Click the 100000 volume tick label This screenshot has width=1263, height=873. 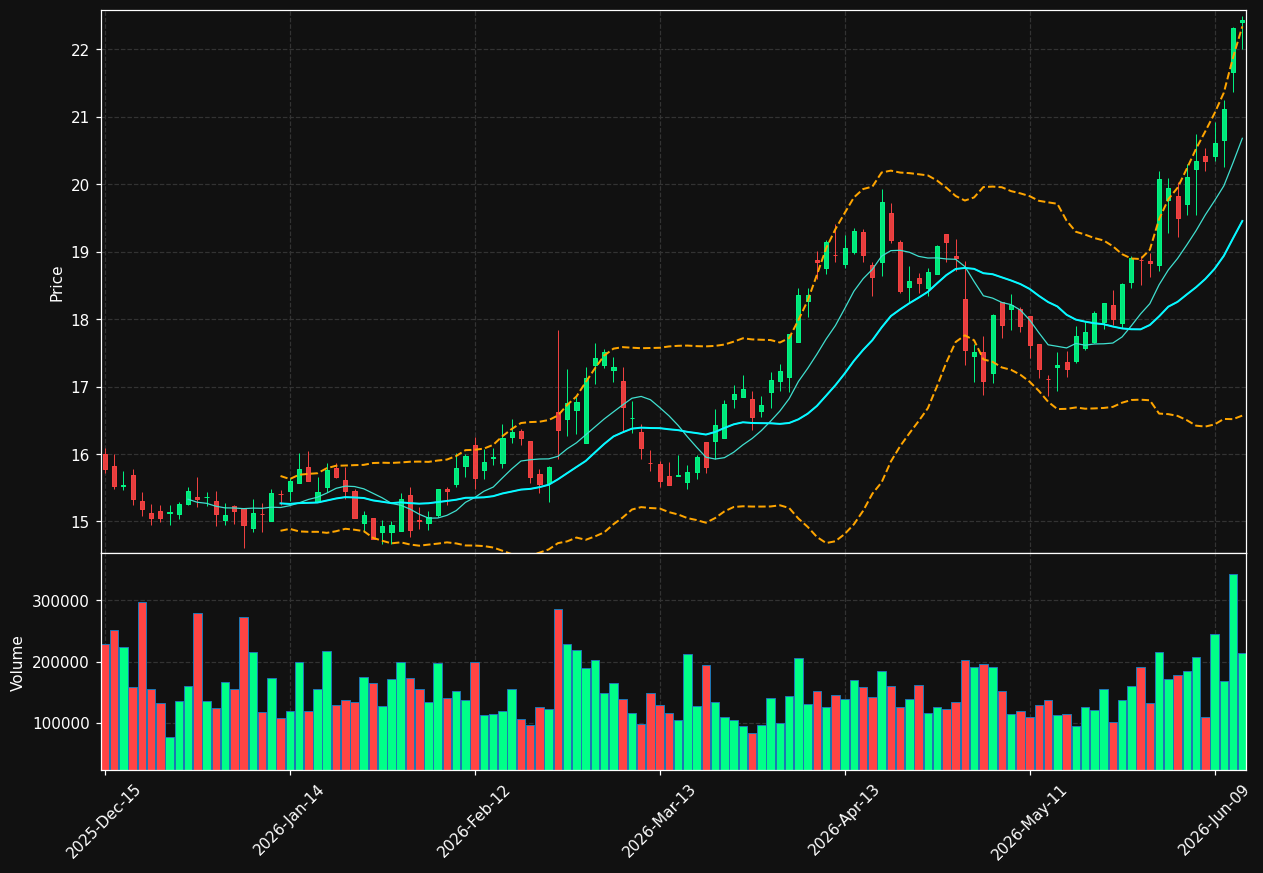pyautogui.click(x=60, y=723)
